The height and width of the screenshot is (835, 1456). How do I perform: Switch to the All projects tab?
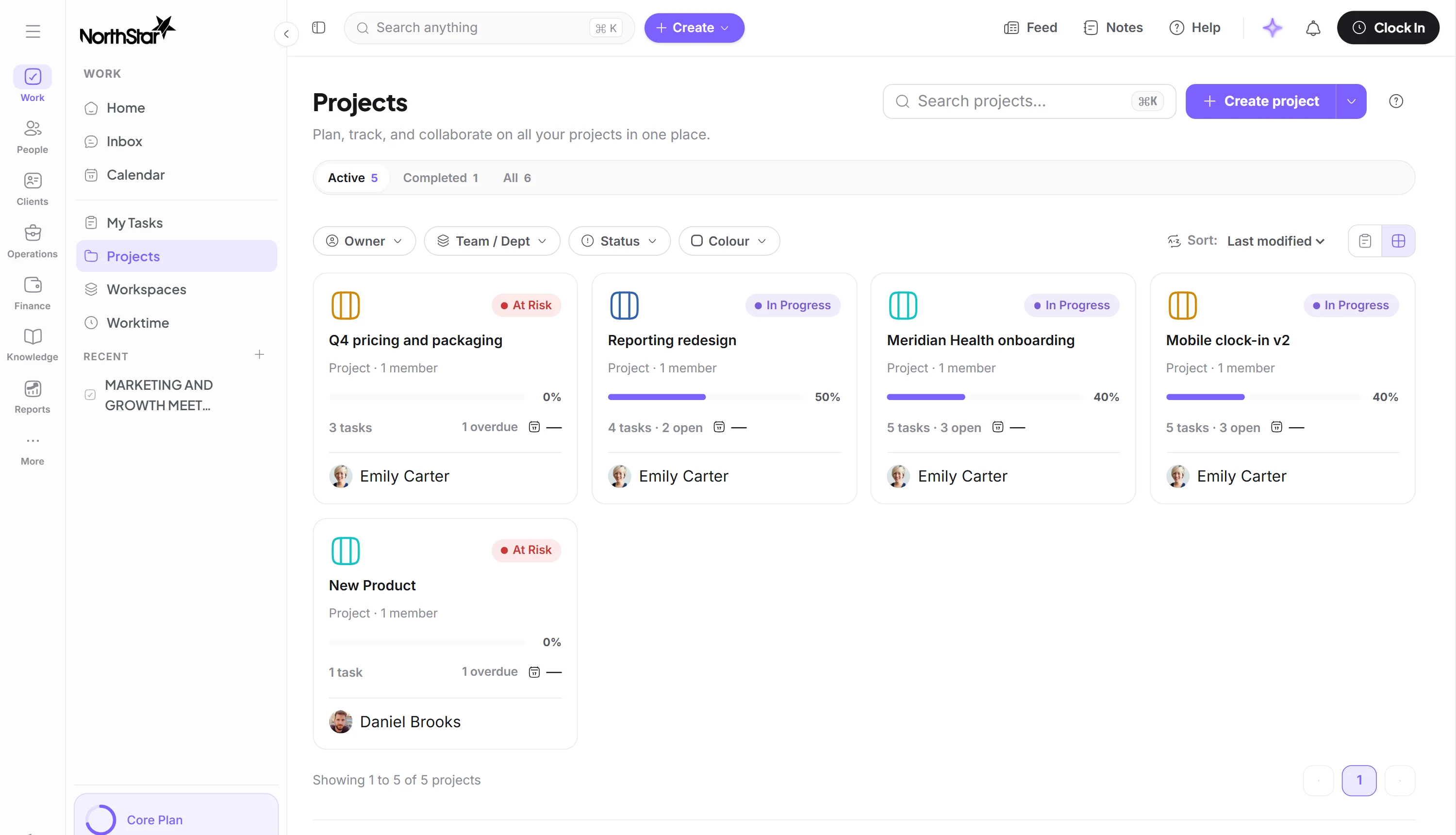point(517,178)
